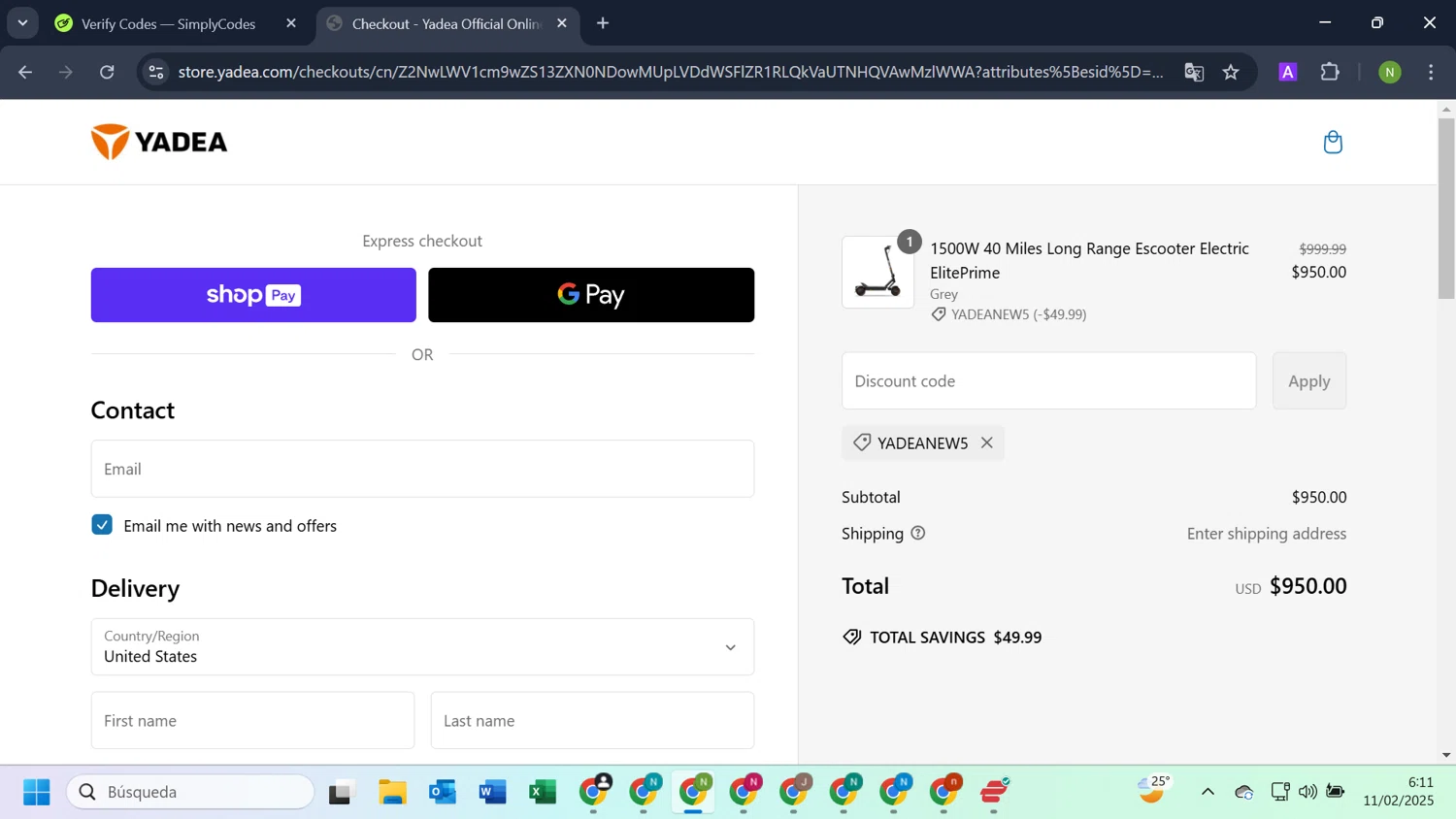This screenshot has height=819, width=1456.
Task: Open the browser Extensions puzzle icon
Action: pos(1330,72)
